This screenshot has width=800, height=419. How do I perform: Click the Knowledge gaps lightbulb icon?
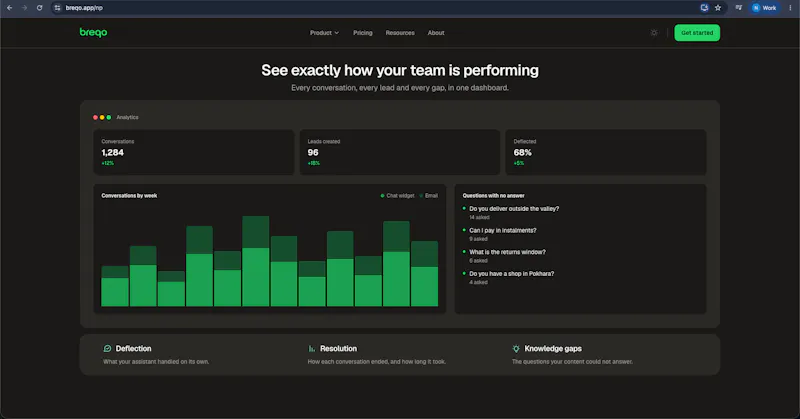pyautogui.click(x=516, y=349)
